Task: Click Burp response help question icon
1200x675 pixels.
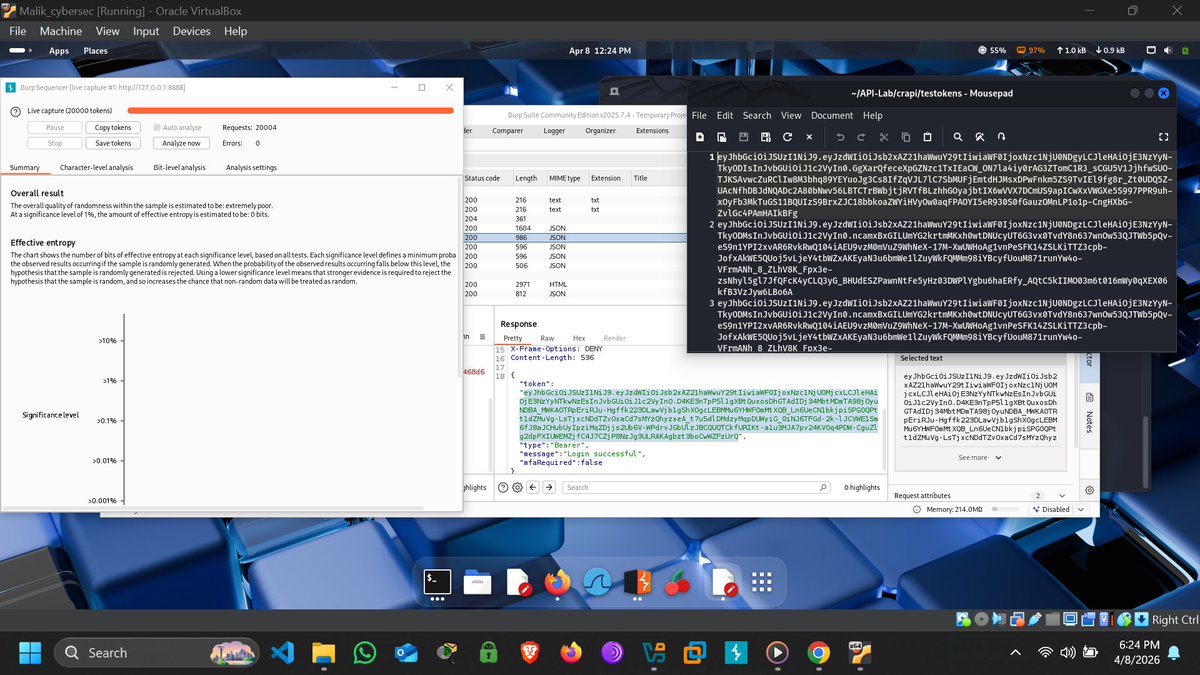Action: pos(501,487)
